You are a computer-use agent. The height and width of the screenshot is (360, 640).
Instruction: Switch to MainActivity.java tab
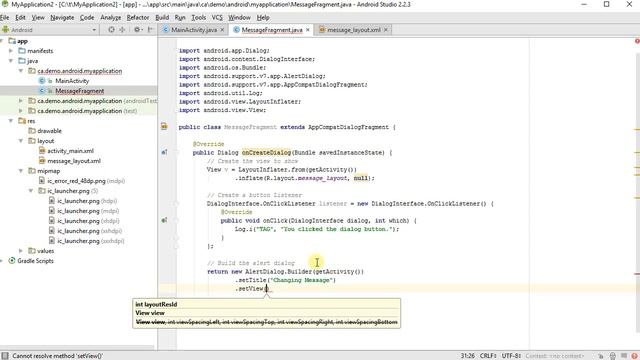[x=193, y=30]
